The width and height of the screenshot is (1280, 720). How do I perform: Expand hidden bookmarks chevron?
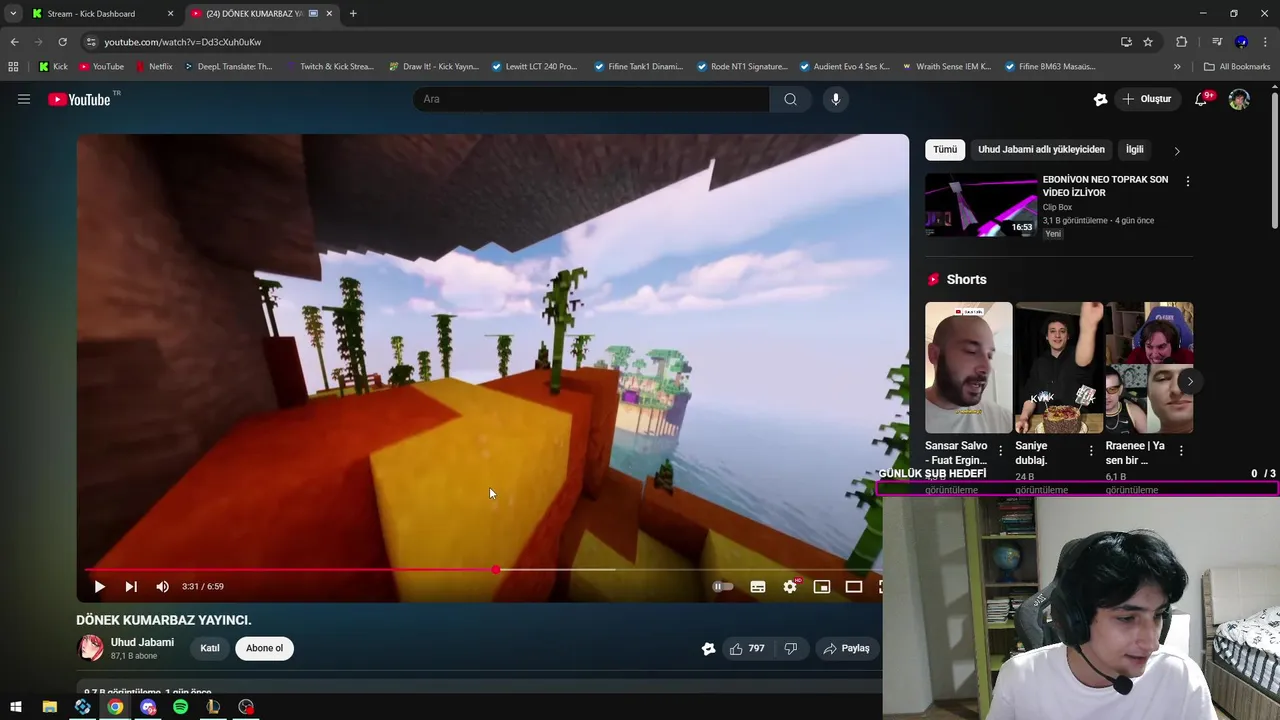pos(1177,67)
